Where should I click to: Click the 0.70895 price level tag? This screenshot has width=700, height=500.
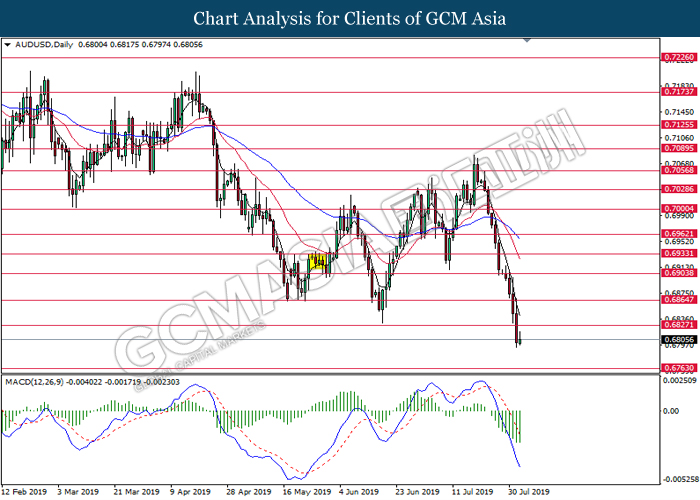point(678,148)
